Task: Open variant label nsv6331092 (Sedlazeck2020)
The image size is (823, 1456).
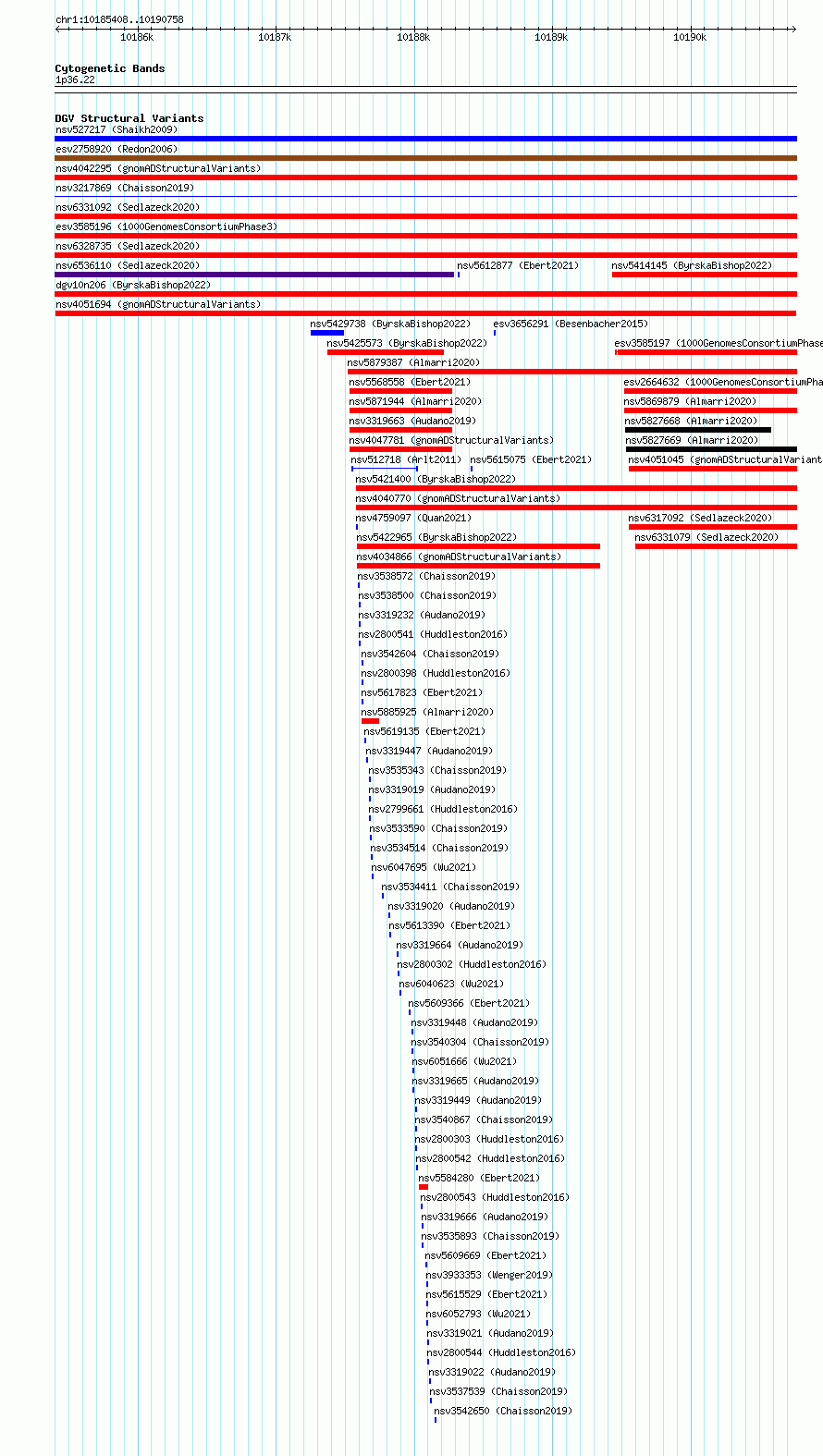Action: 128,207
